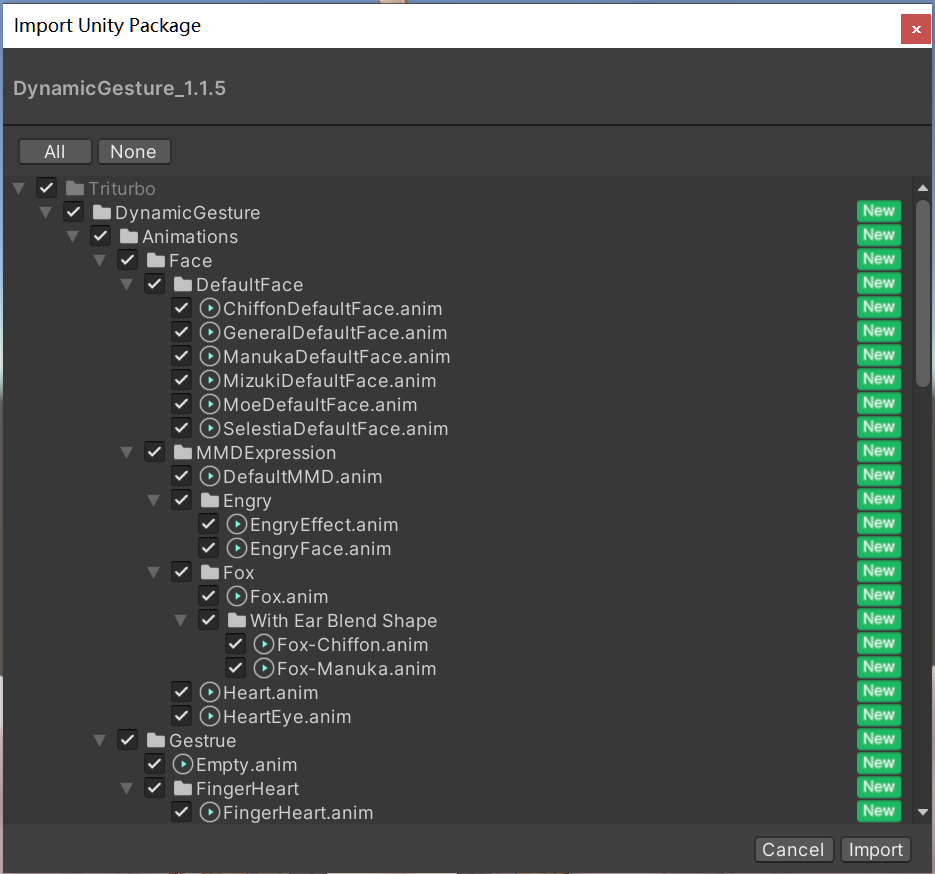This screenshot has width=935, height=874.
Task: Deselect the Gestrue folder checkbox
Action: coord(127,741)
